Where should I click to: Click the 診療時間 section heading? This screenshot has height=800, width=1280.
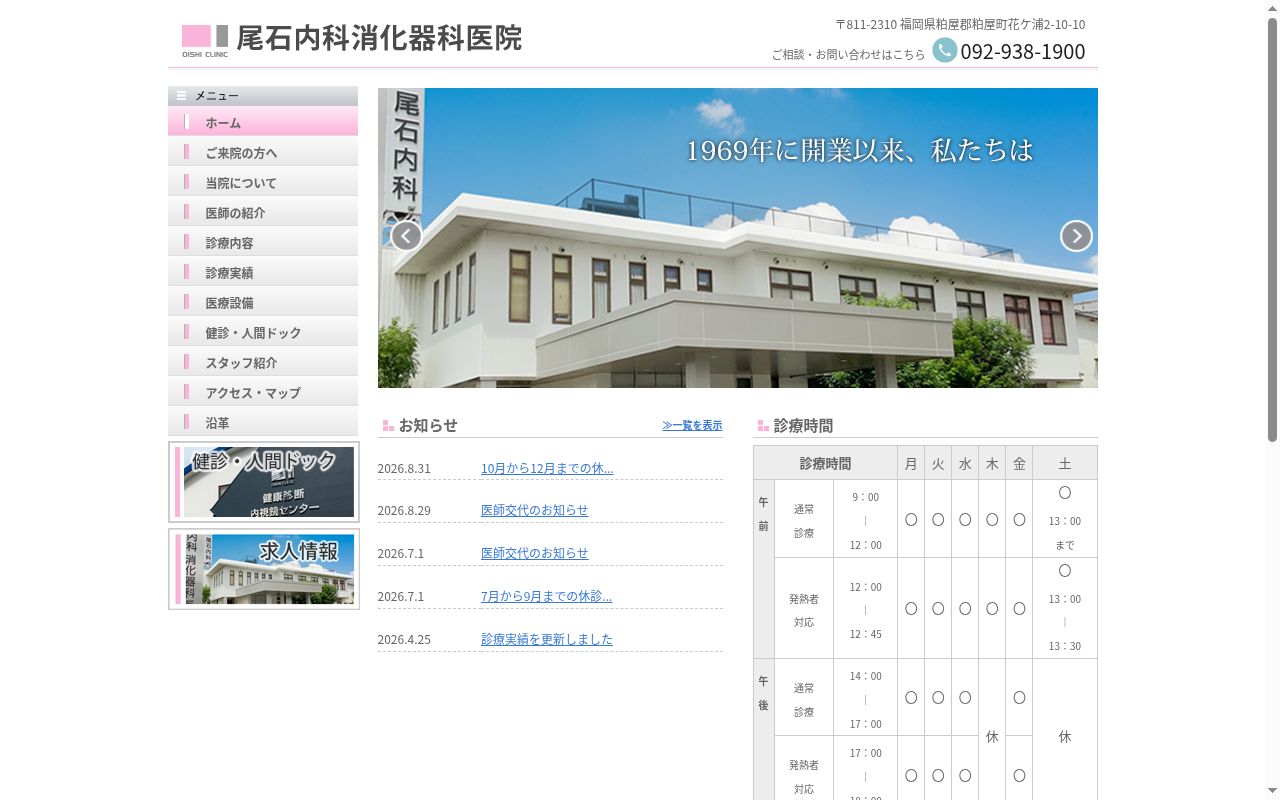pos(803,426)
